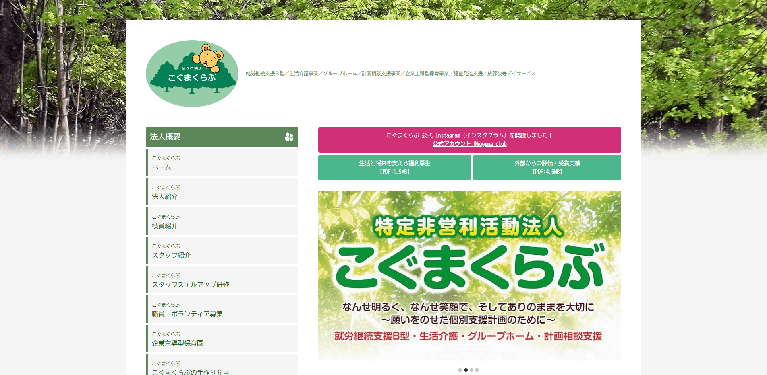The image size is (767, 375).
Task: Open the 法人紹介 sidebar item
Action: tap(222, 192)
